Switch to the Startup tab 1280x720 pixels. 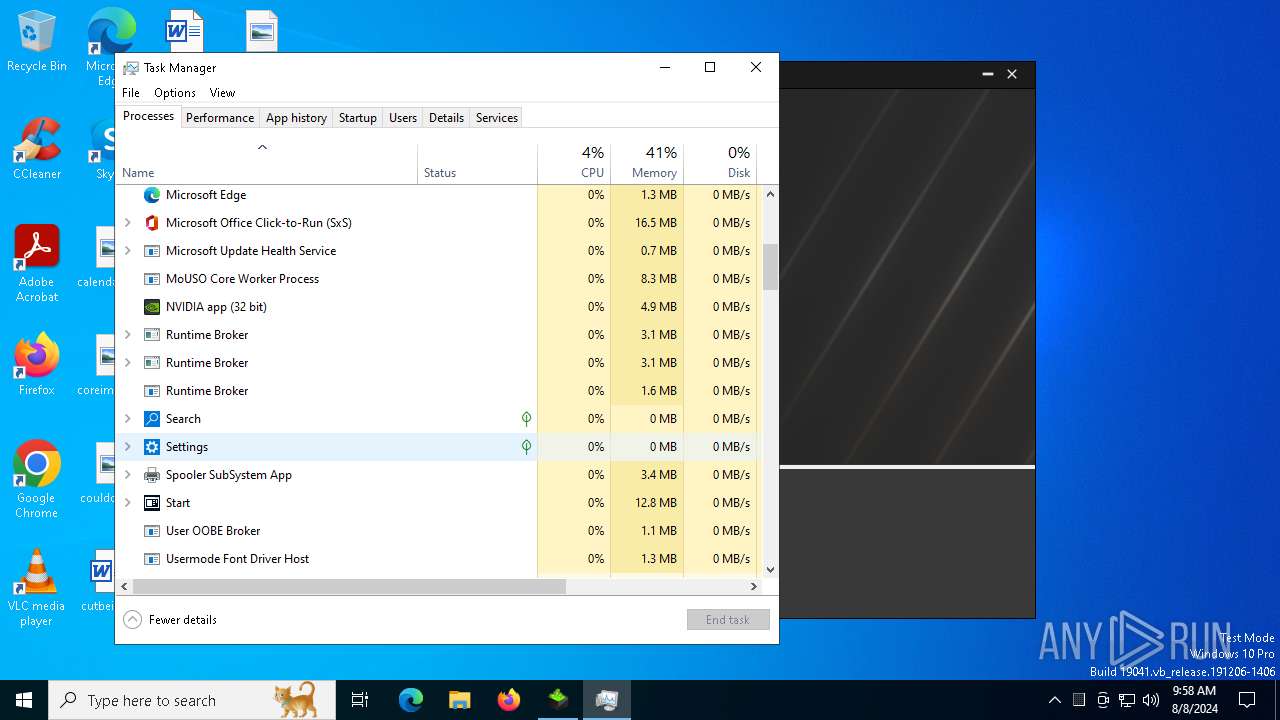pyautogui.click(x=357, y=118)
